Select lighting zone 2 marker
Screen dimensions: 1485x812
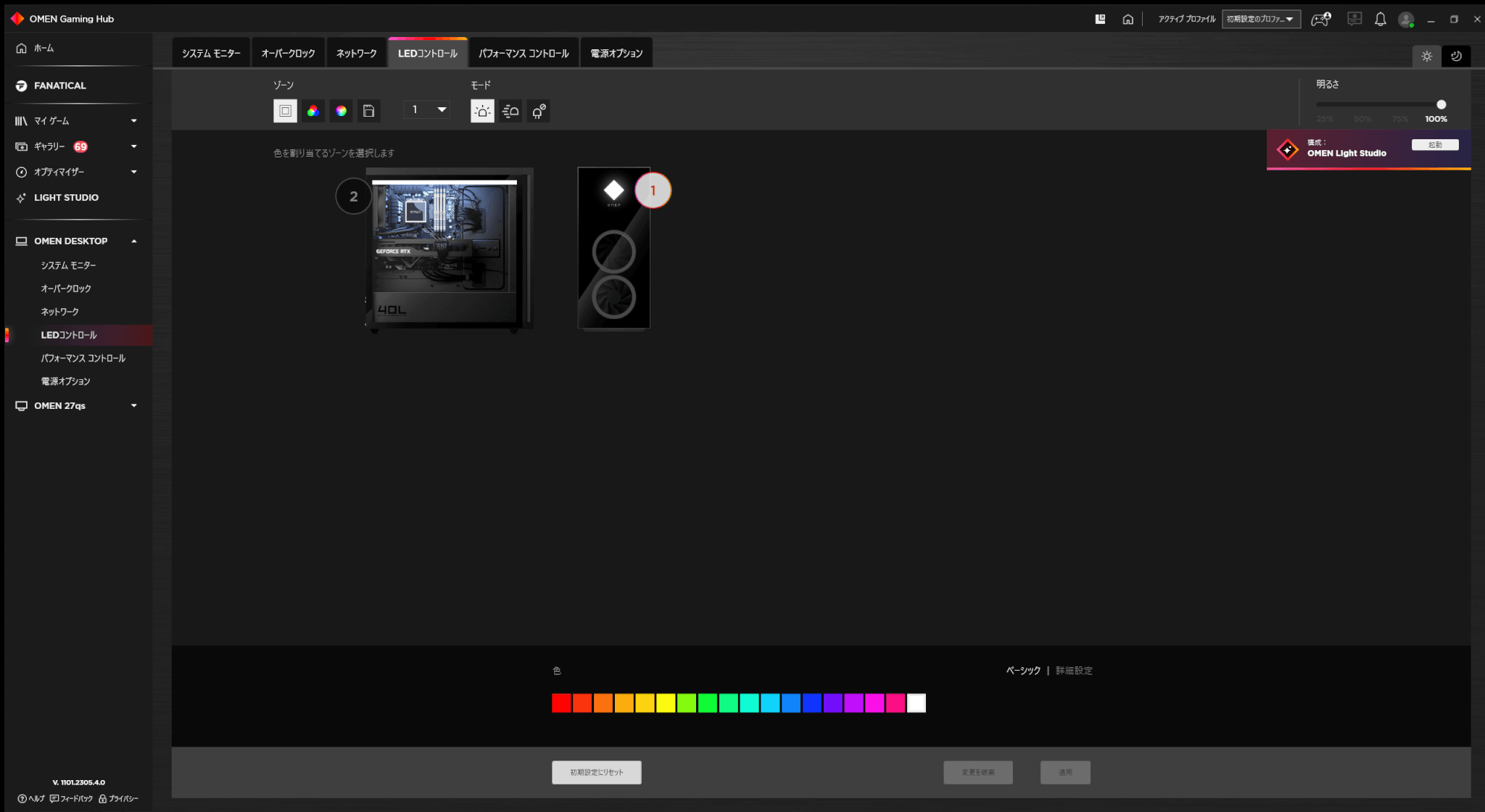pyautogui.click(x=353, y=196)
